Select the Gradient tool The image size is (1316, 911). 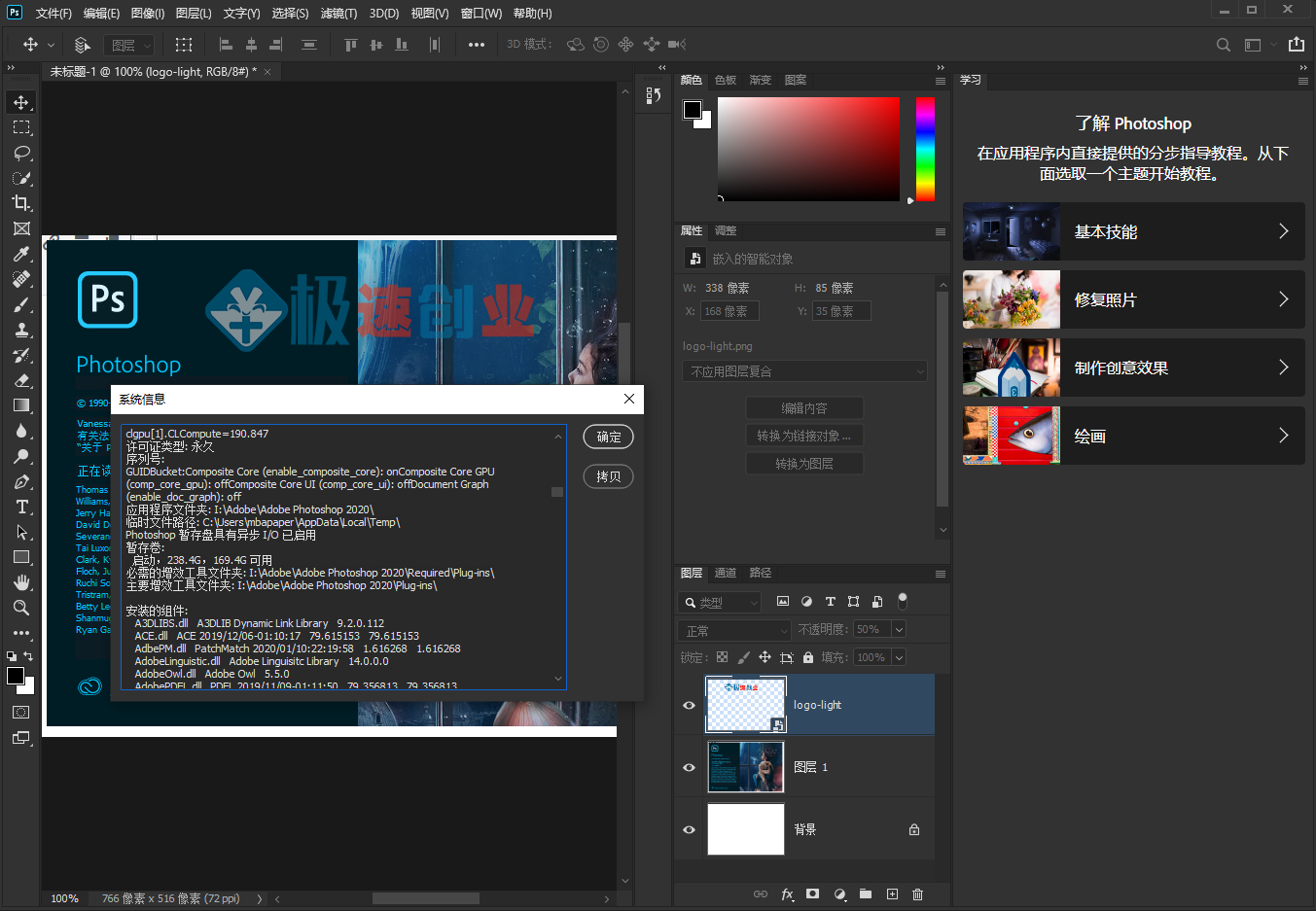click(20, 405)
